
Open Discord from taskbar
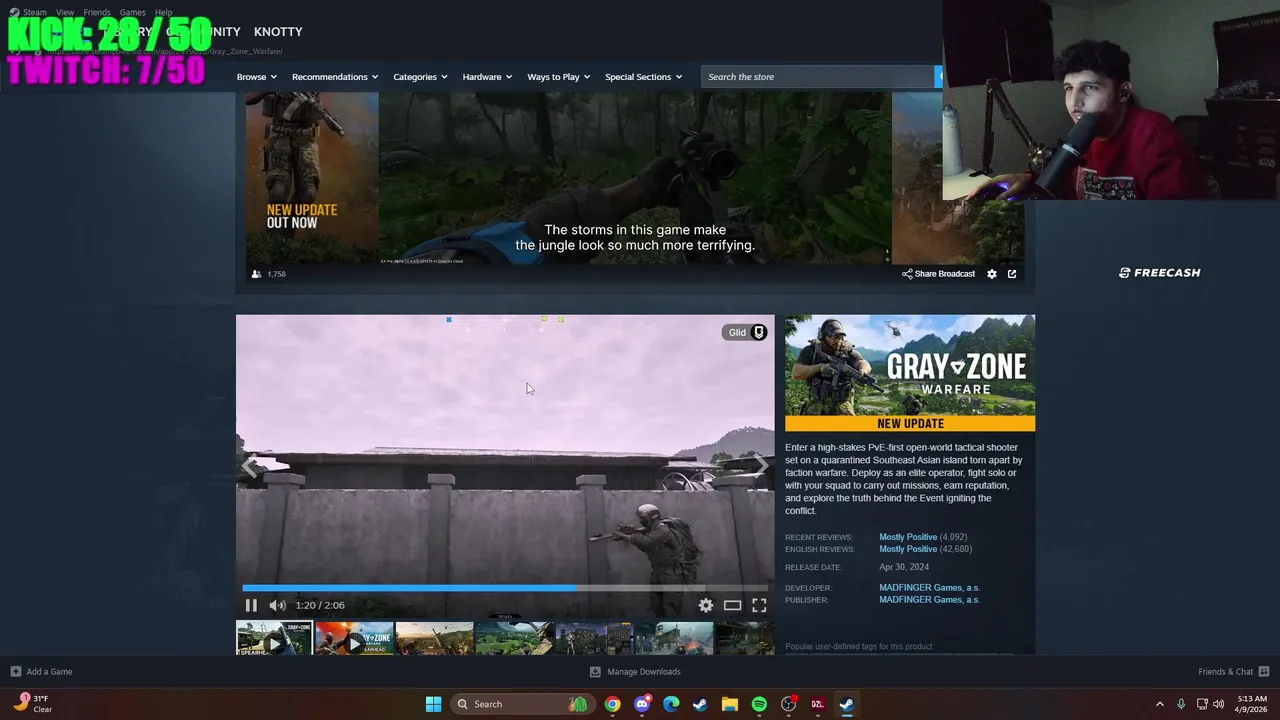pyautogui.click(x=642, y=704)
